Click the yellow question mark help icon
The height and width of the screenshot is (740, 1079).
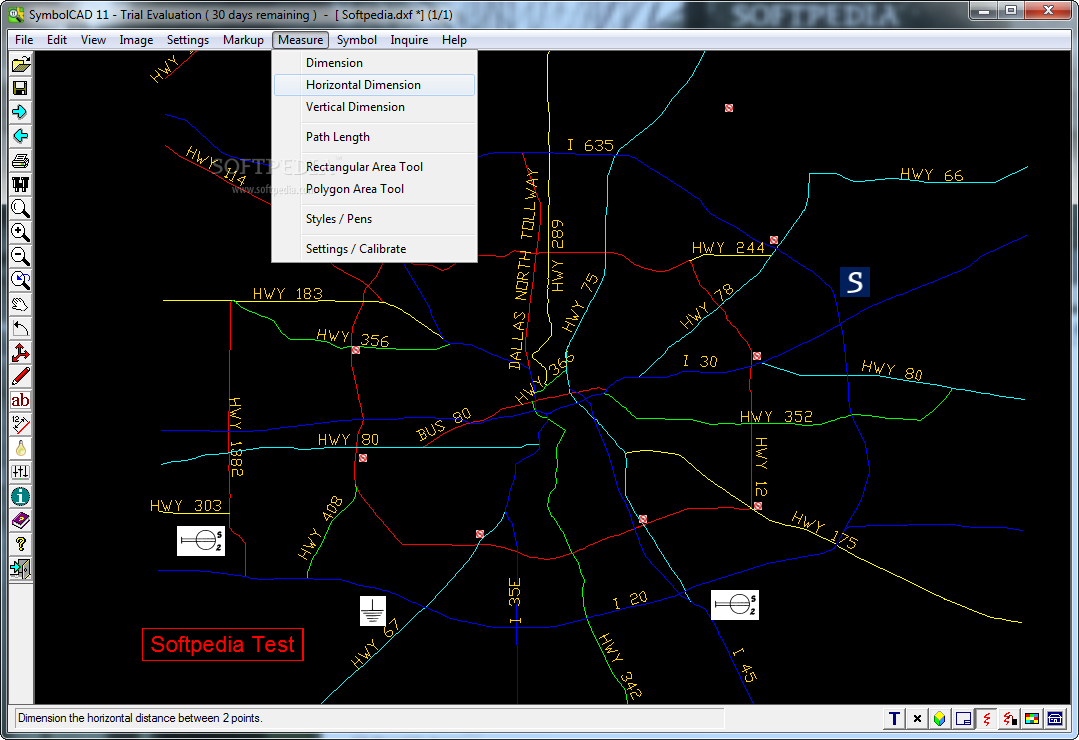point(21,545)
